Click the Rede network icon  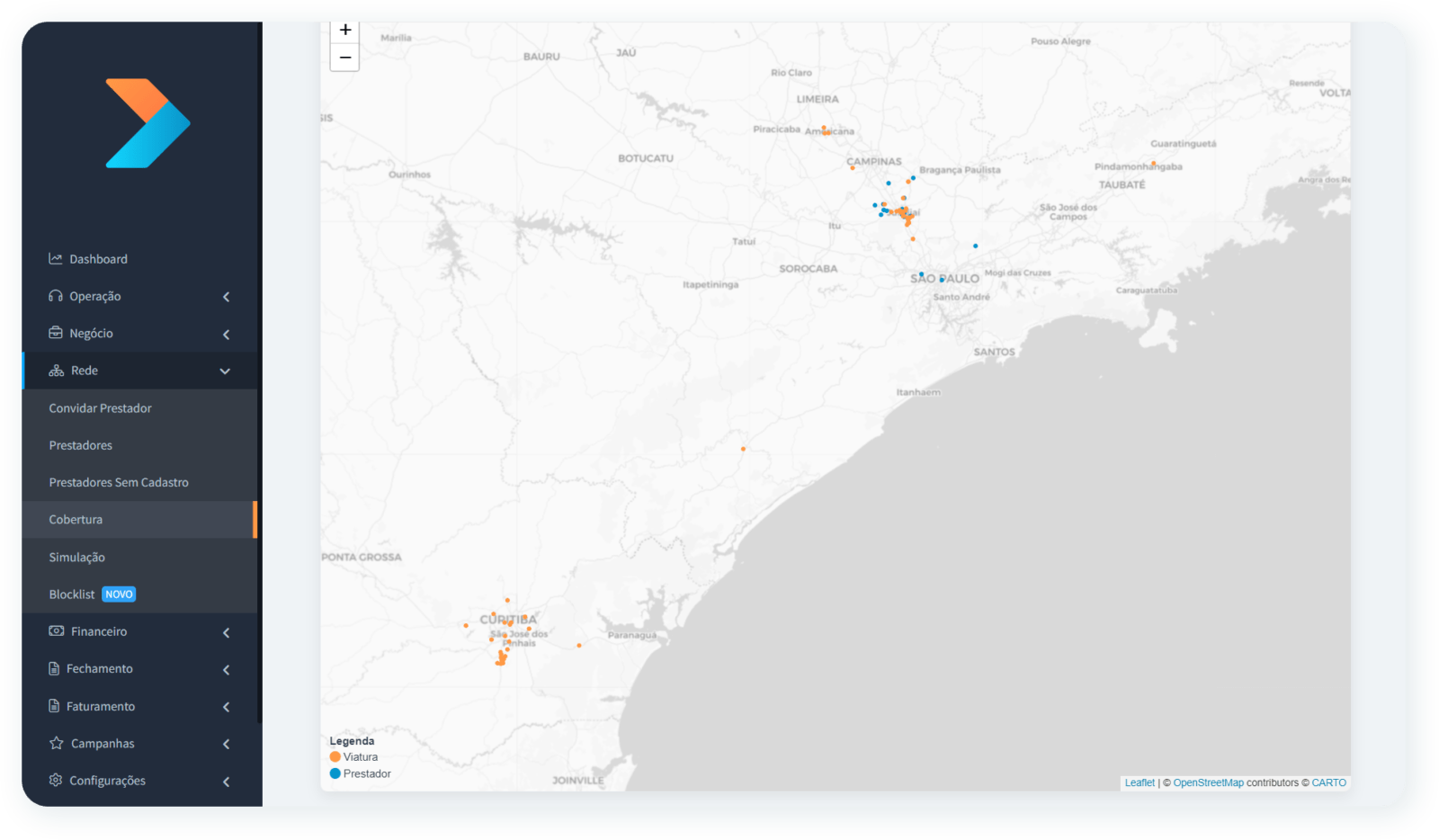coord(56,371)
